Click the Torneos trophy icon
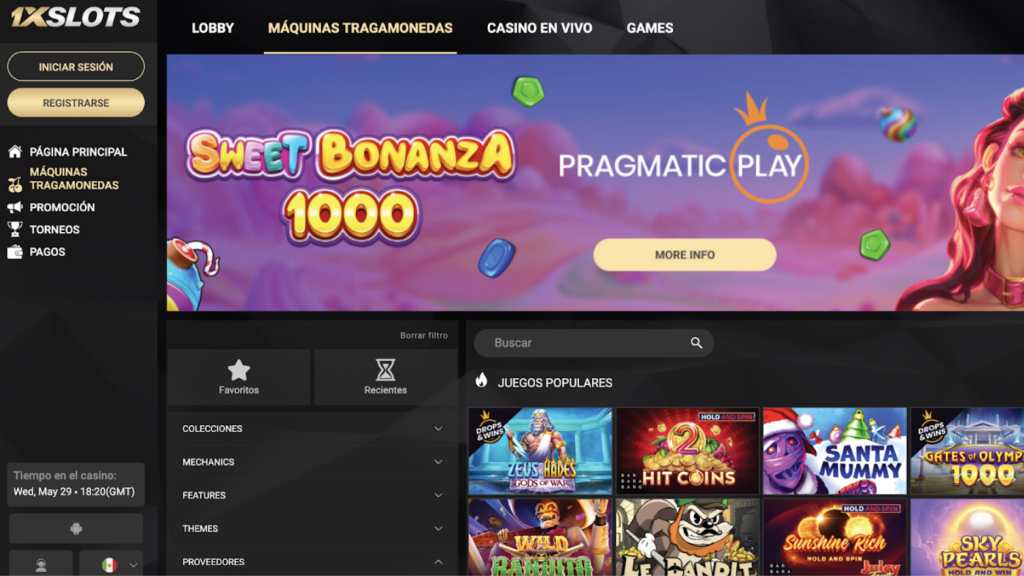The width and height of the screenshot is (1024, 576). pos(14,229)
